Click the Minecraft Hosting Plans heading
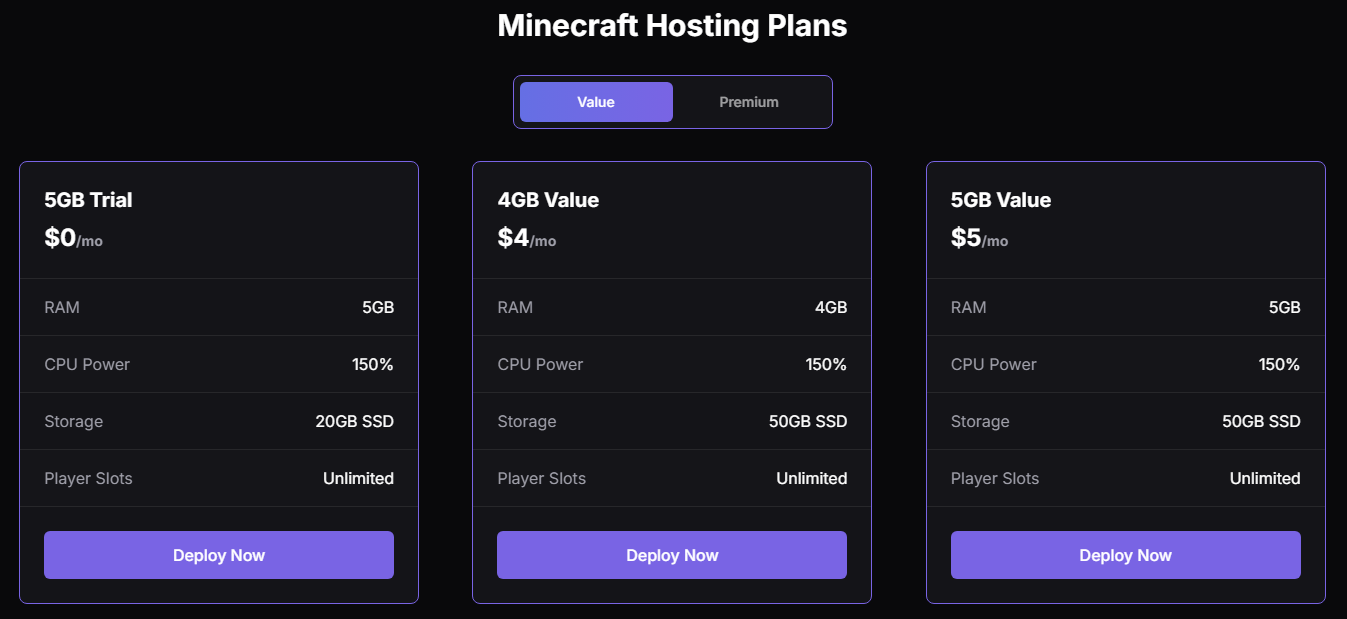Screen dimensions: 1347x619 (672, 26)
